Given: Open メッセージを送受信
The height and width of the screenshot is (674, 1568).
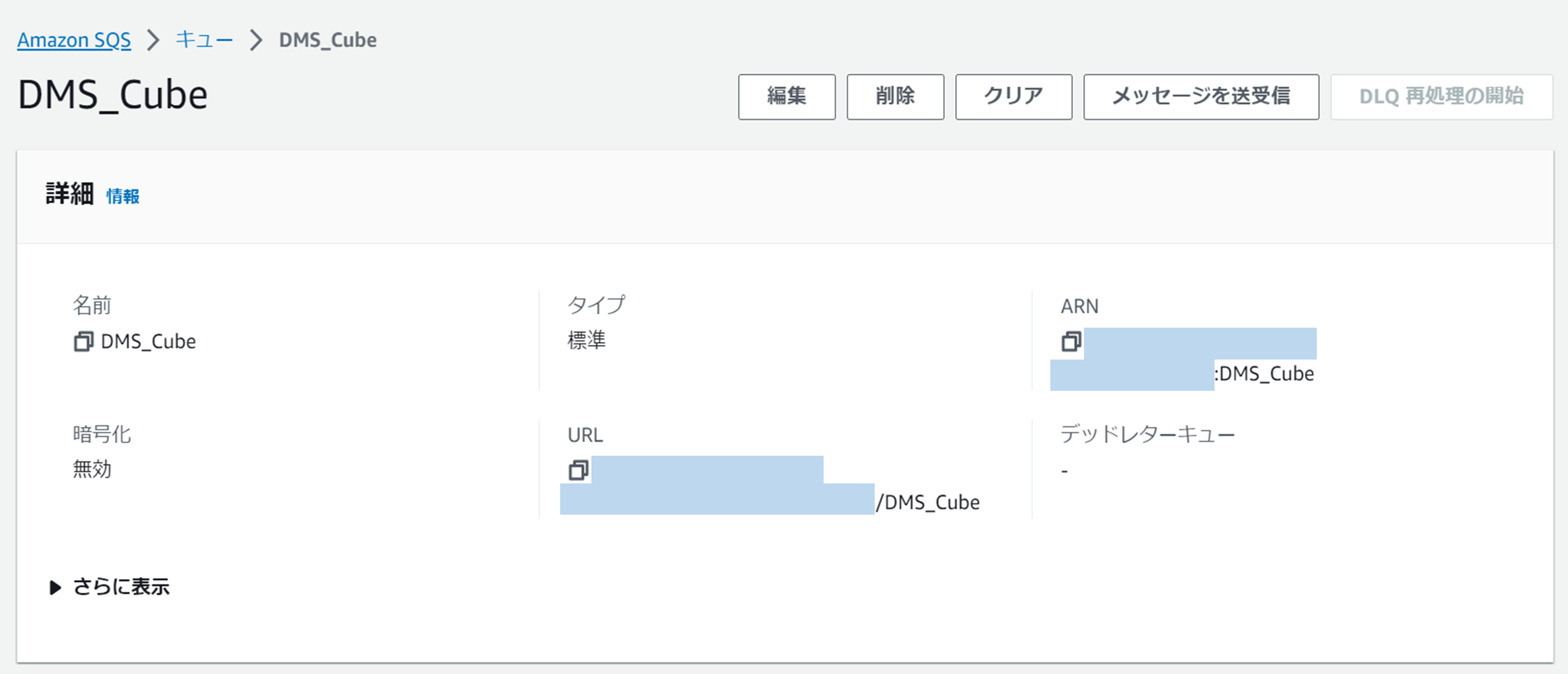Looking at the screenshot, I should click(x=1201, y=97).
